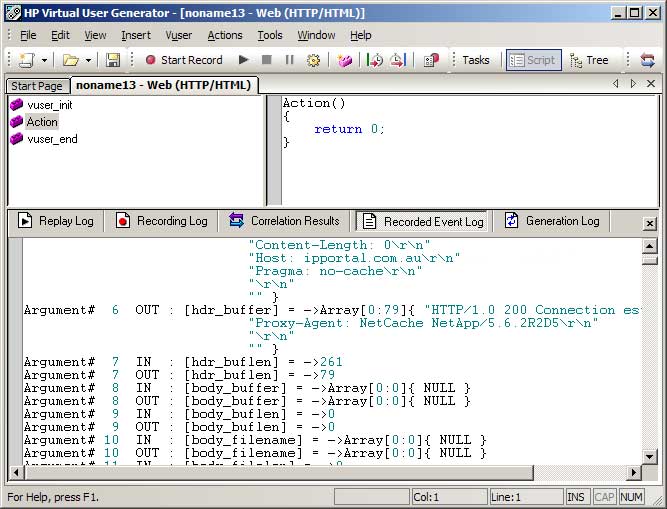Viewport: 667px width, 509px height.
Task: Select vuser_end in the action list
Action: tap(52, 139)
